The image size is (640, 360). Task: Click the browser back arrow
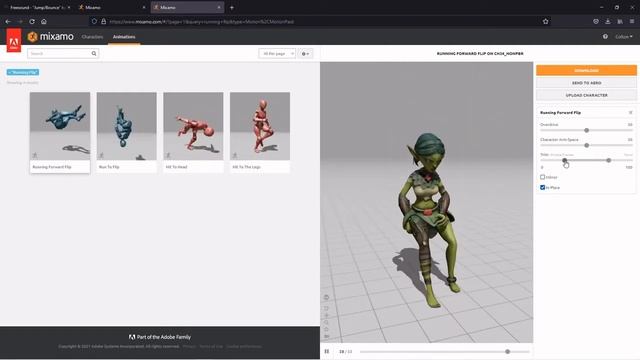8,21
